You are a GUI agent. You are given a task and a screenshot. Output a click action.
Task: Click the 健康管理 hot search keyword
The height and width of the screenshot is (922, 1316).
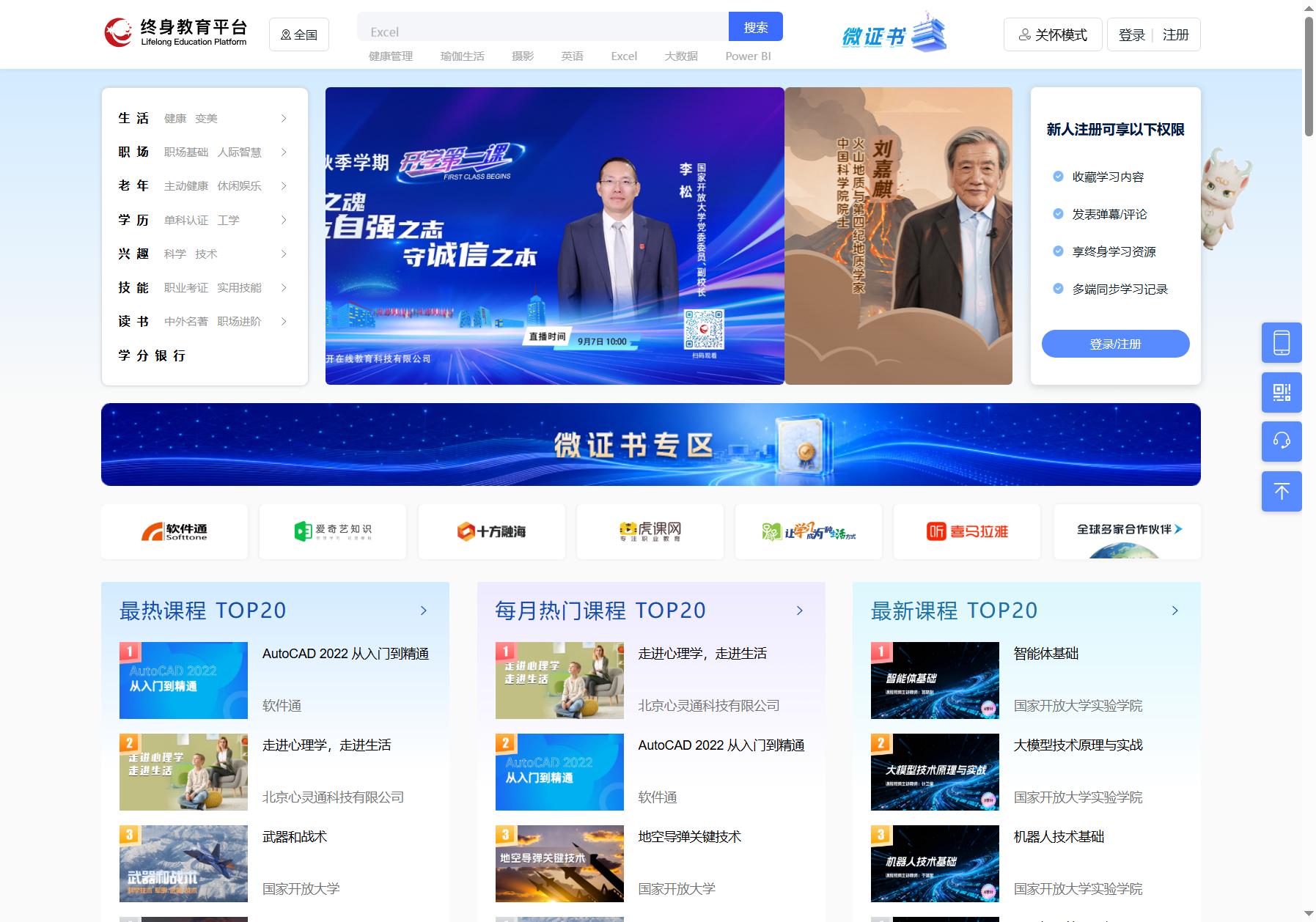click(391, 56)
